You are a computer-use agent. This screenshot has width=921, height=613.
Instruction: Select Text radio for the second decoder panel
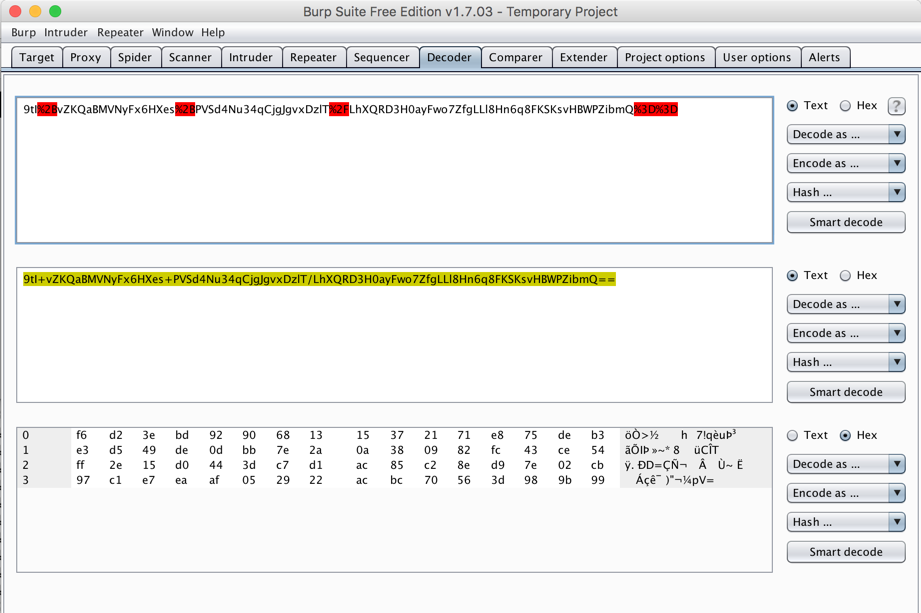pos(792,275)
